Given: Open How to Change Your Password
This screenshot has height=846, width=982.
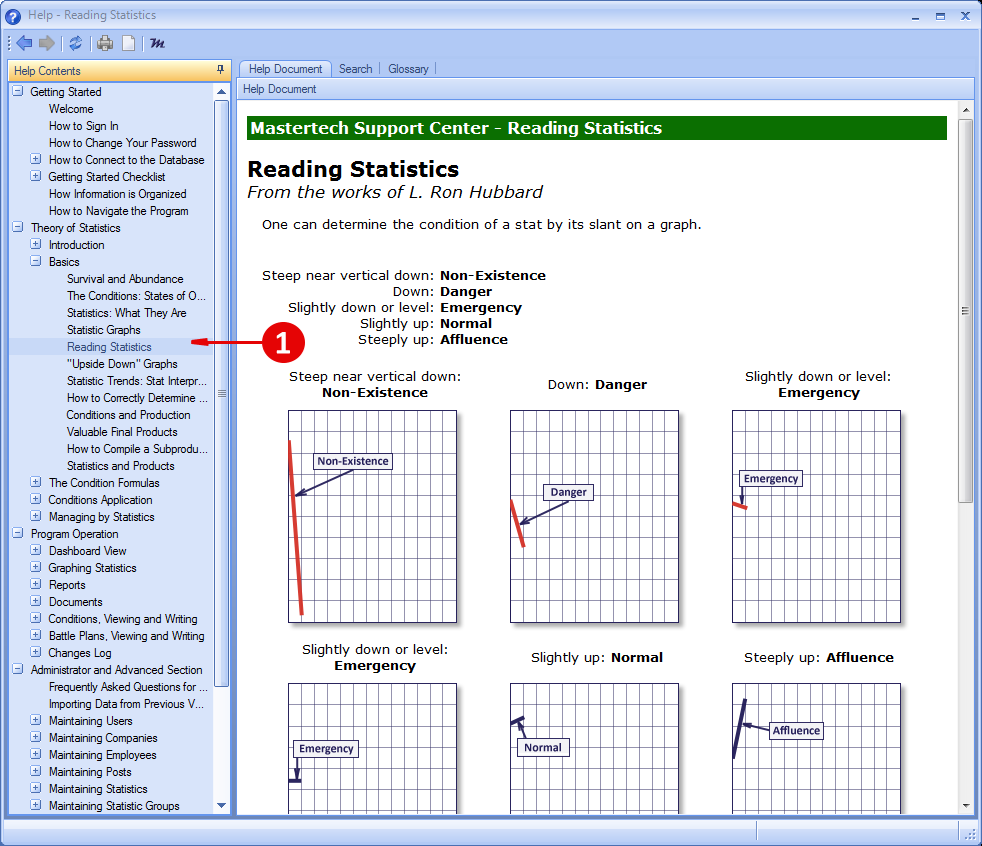Looking at the screenshot, I should point(123,142).
